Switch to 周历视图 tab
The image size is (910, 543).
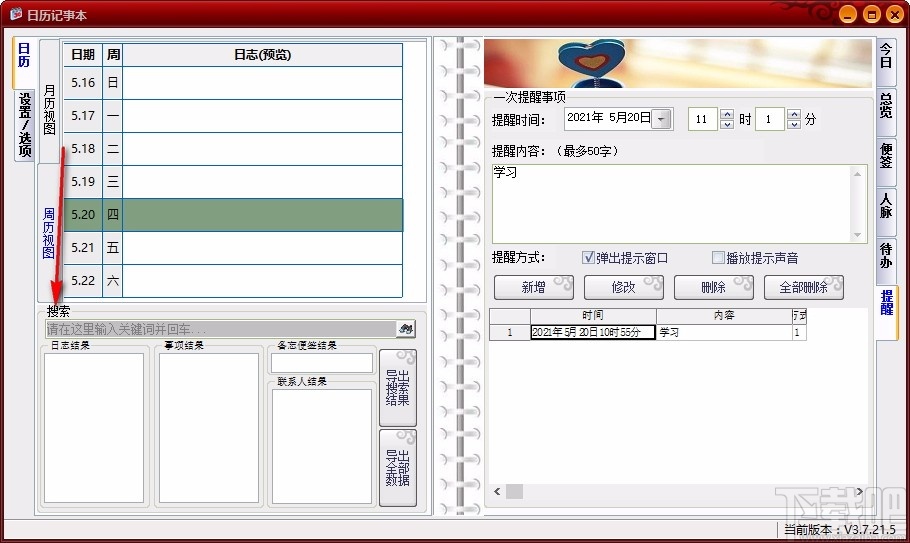coord(49,233)
